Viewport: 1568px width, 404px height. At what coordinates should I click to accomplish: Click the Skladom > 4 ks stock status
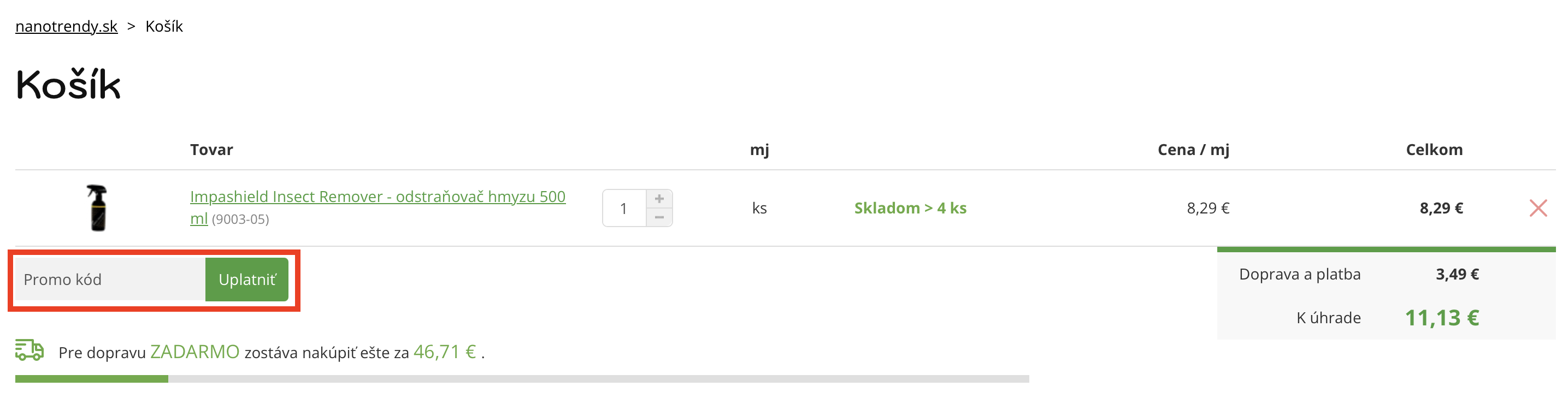[x=910, y=208]
